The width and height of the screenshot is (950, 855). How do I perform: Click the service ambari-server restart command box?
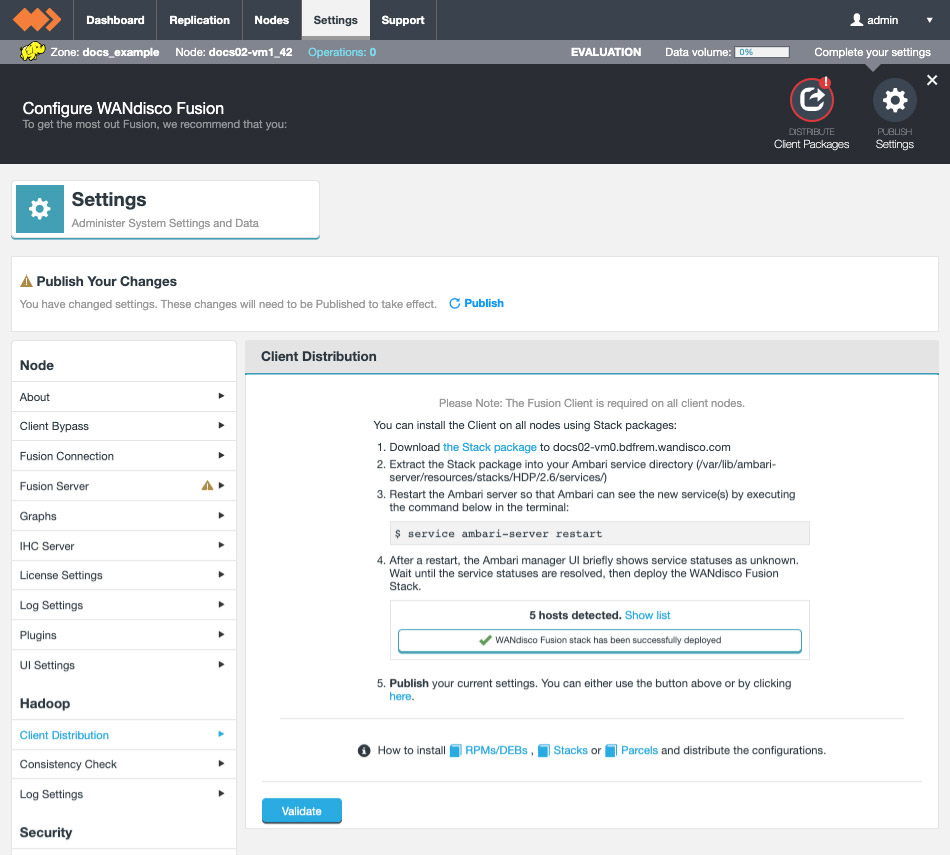(599, 533)
